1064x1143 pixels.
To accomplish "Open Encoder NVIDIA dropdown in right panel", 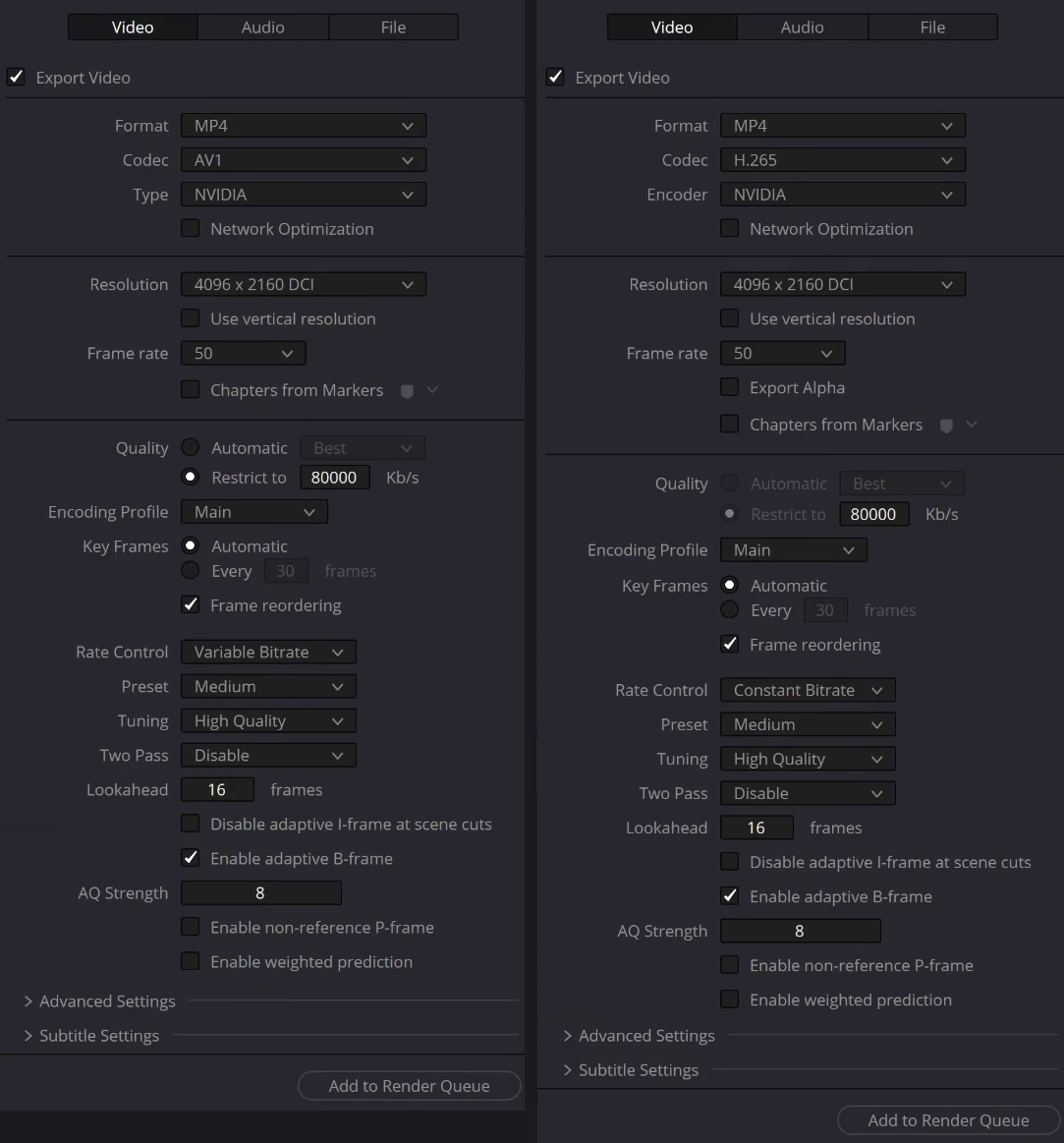I will [x=842, y=195].
